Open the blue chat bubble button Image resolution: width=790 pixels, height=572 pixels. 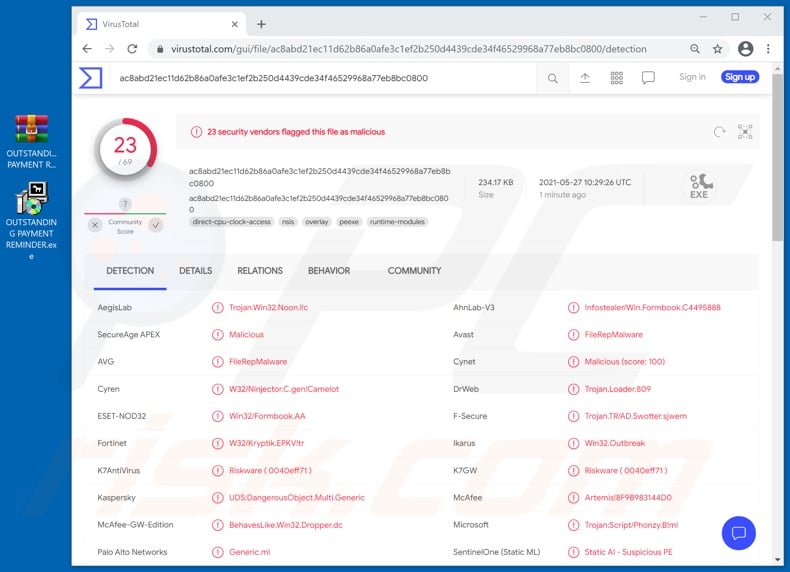click(x=738, y=533)
